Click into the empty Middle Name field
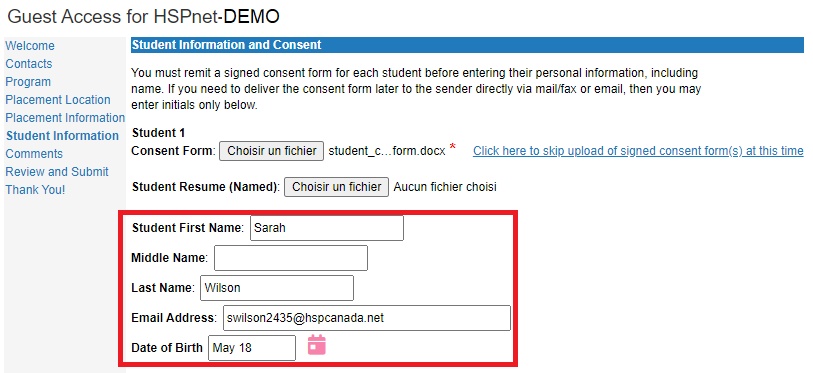This screenshot has width=813, height=373. (x=291, y=258)
